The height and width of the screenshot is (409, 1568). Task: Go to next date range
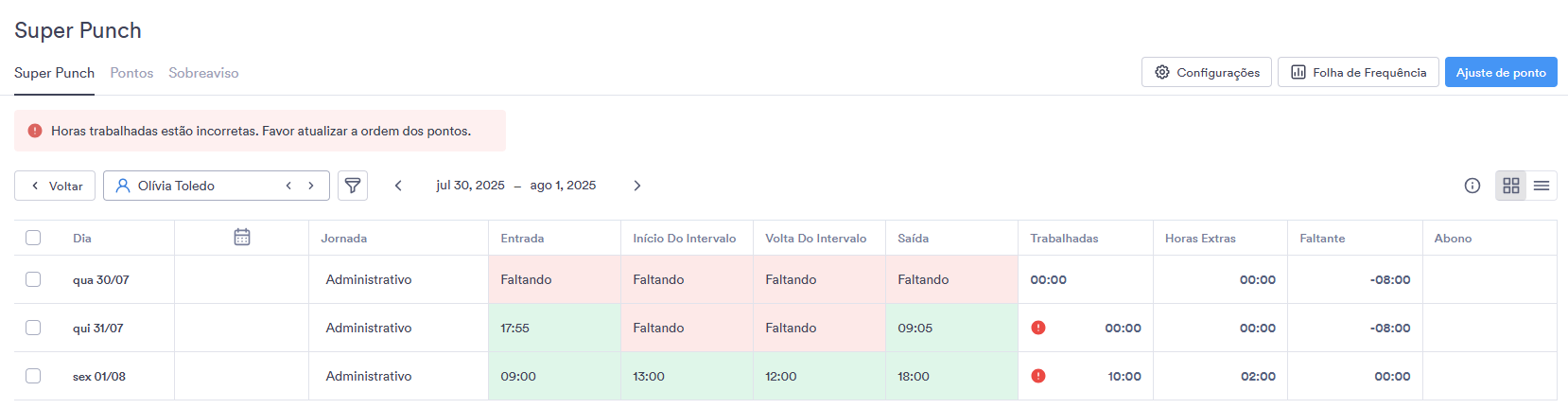tap(637, 186)
